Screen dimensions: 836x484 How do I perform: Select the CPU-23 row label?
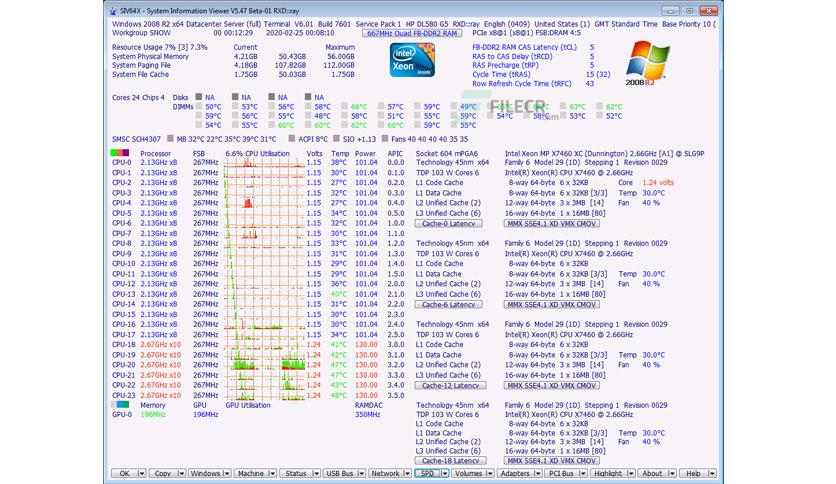(x=124, y=396)
